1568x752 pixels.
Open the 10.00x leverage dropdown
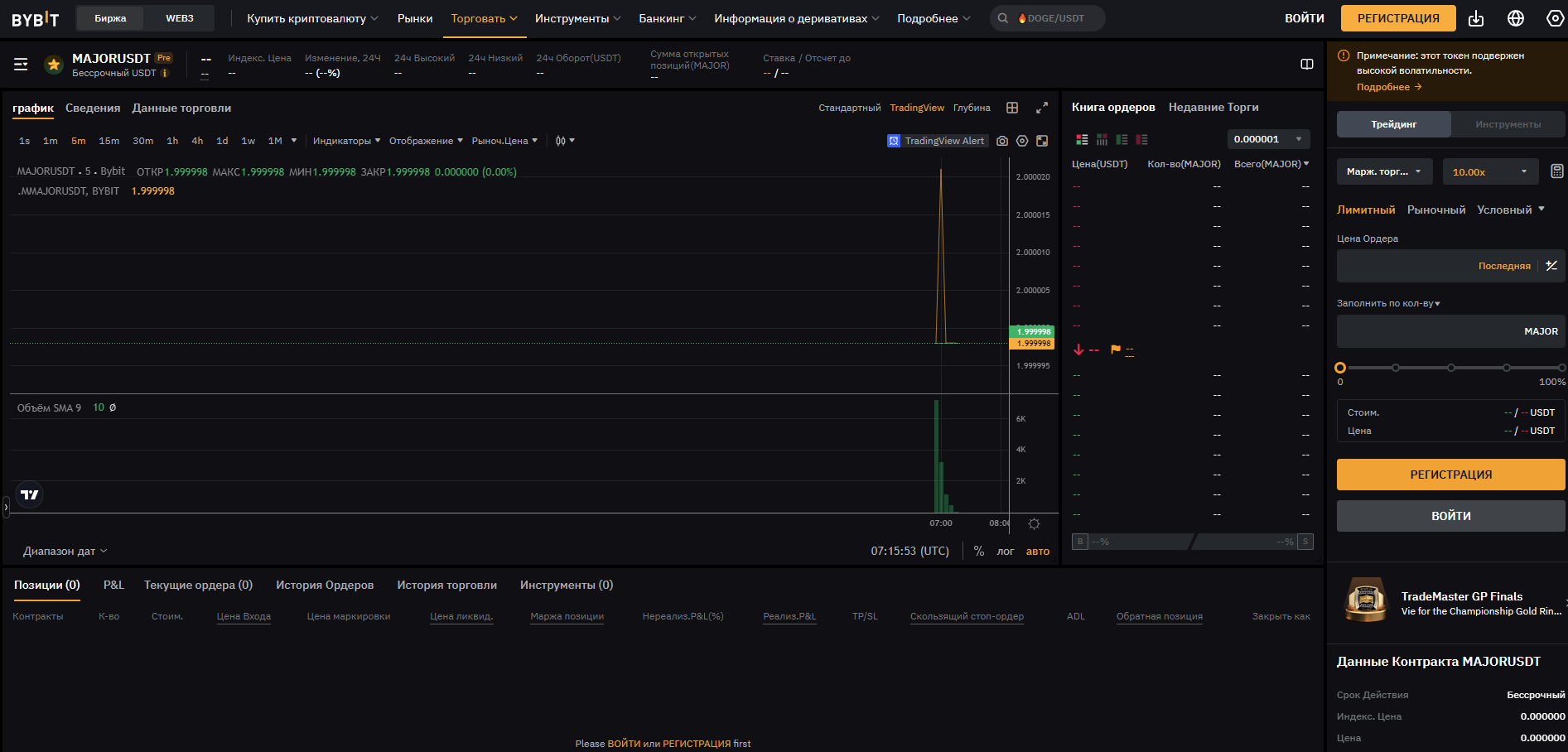pos(1490,171)
